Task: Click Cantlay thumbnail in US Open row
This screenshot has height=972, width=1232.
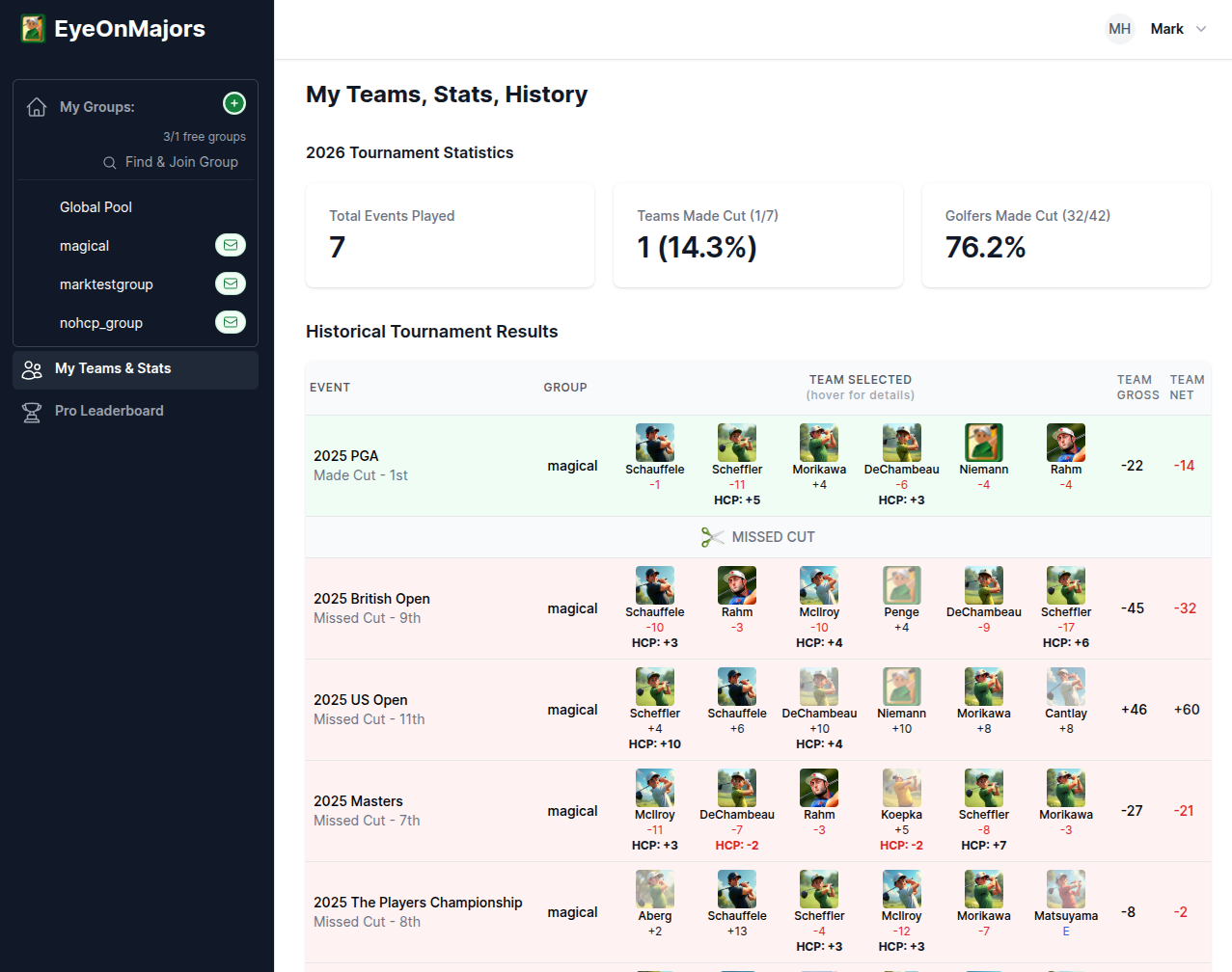Action: [x=1065, y=687]
